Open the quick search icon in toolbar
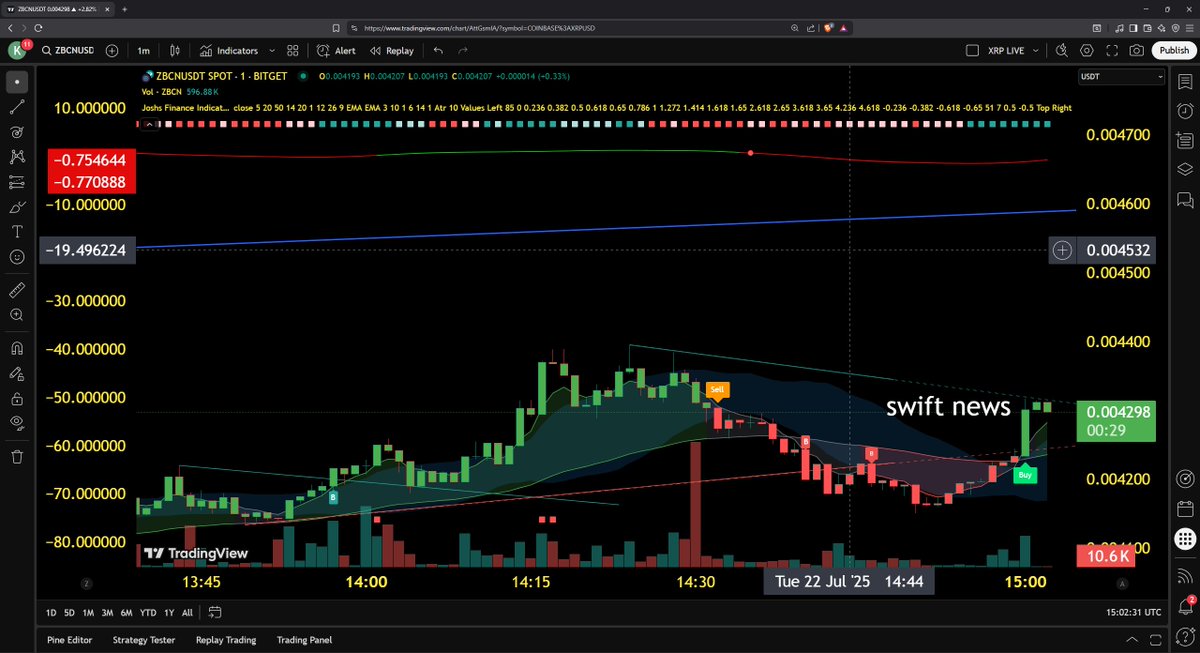 point(1062,50)
